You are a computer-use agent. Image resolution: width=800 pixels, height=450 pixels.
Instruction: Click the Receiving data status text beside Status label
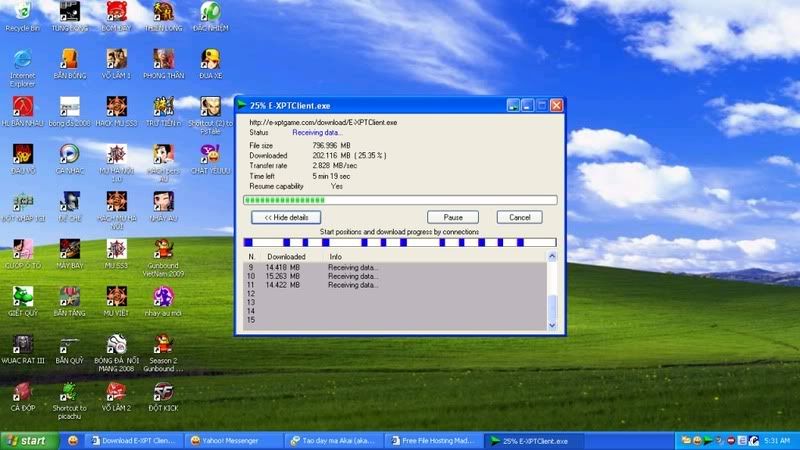[x=317, y=133]
